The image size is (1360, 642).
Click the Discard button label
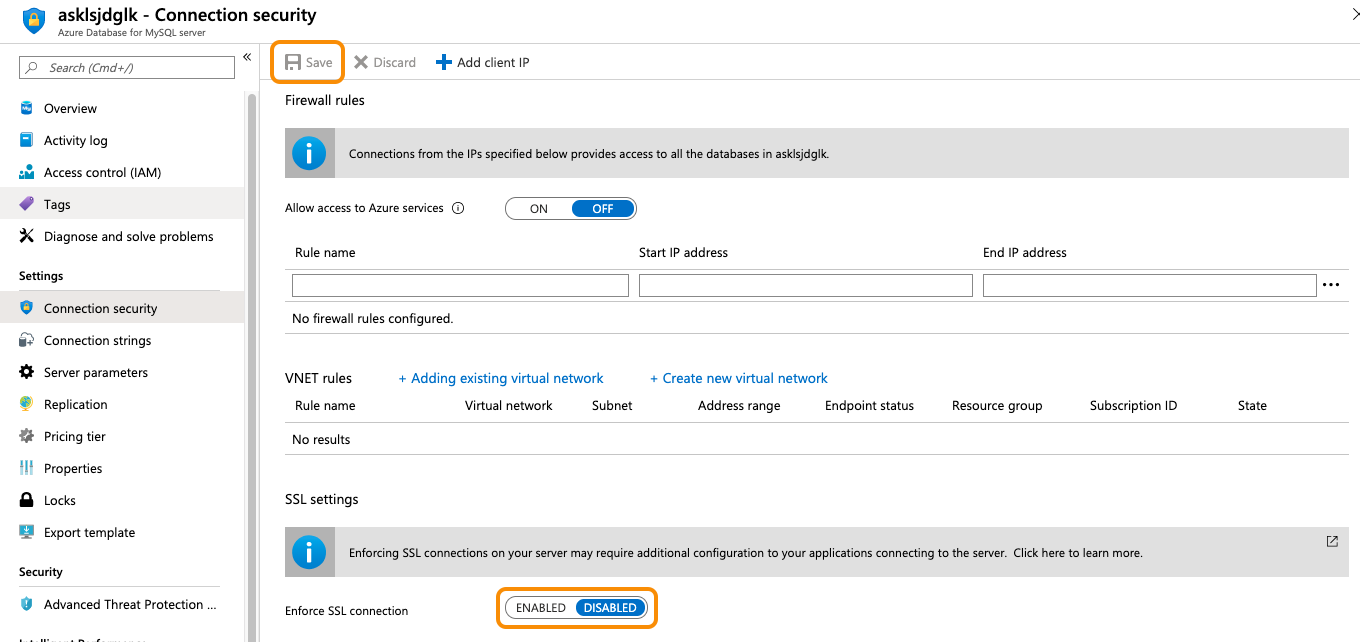394,62
